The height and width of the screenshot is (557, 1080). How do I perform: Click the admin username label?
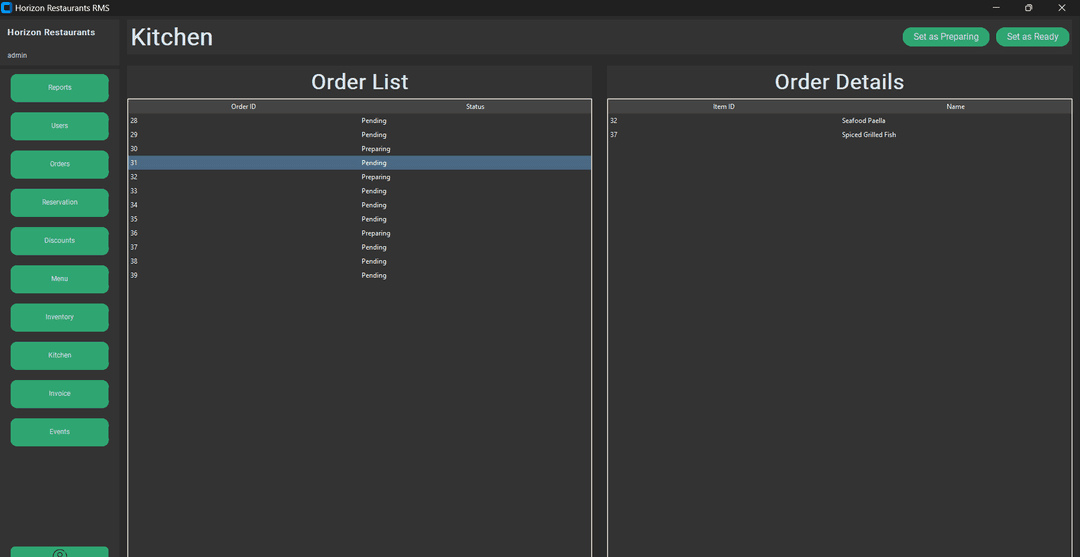[x=17, y=55]
